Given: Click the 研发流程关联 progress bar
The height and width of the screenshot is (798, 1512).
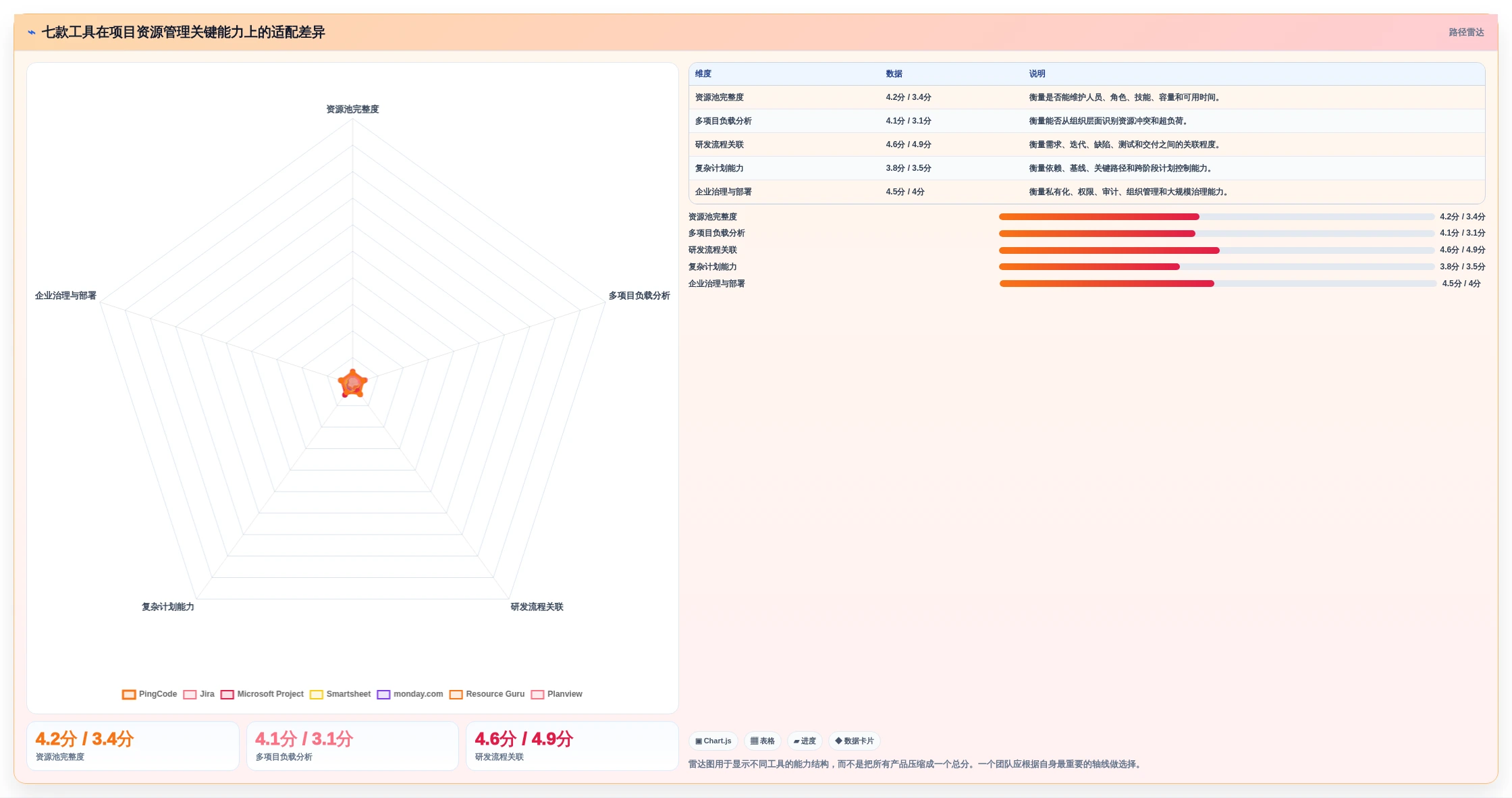Looking at the screenshot, I should click(1216, 250).
